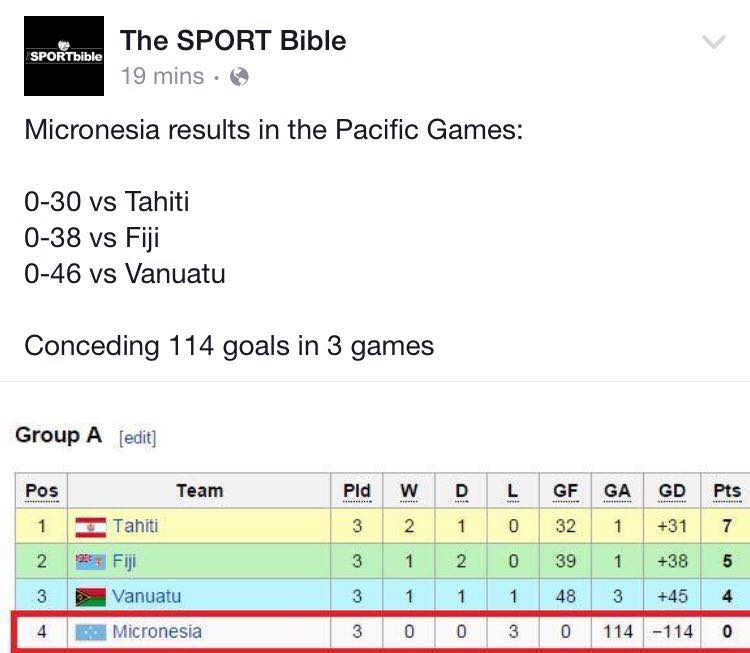Viewport: 750px width, 653px height.
Task: Click the GD column header
Action: (672, 491)
